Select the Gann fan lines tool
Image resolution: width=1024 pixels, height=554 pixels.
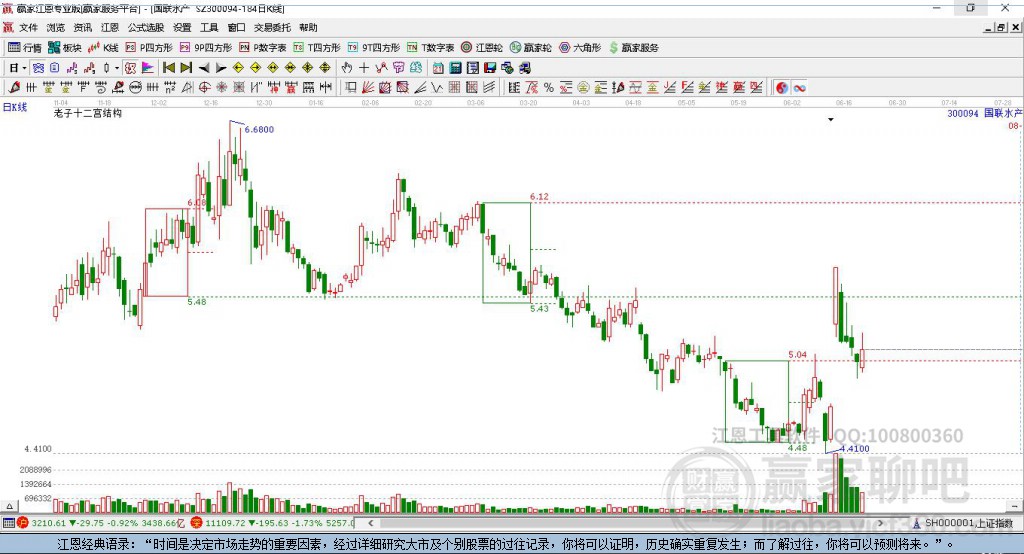pyautogui.click(x=368, y=88)
